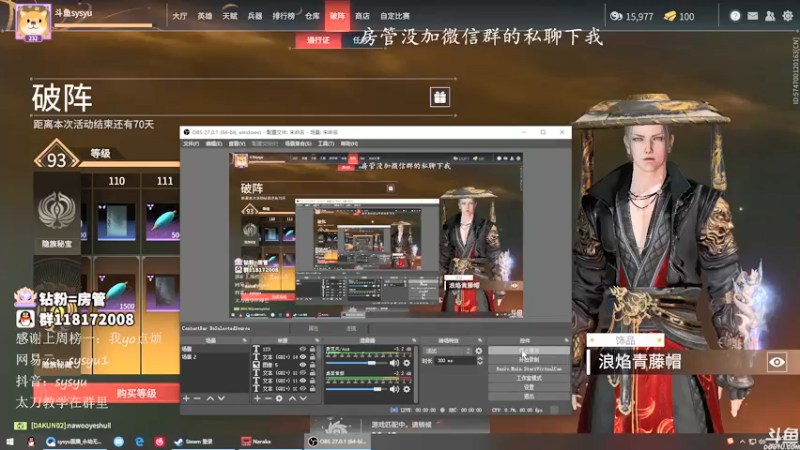Open QQ penguin icon in taskbar
This screenshot has width=800, height=450.
[31, 442]
